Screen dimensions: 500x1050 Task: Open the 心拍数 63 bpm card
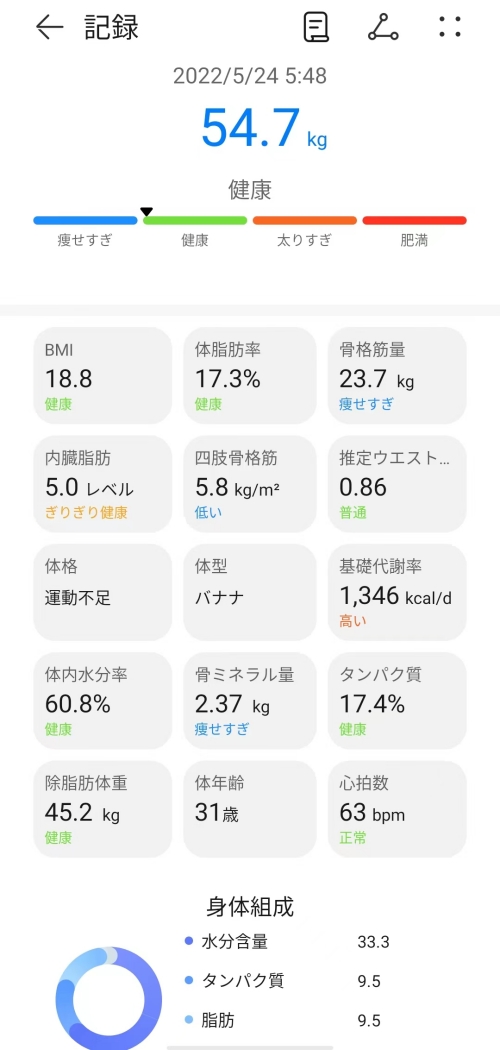[x=397, y=810]
